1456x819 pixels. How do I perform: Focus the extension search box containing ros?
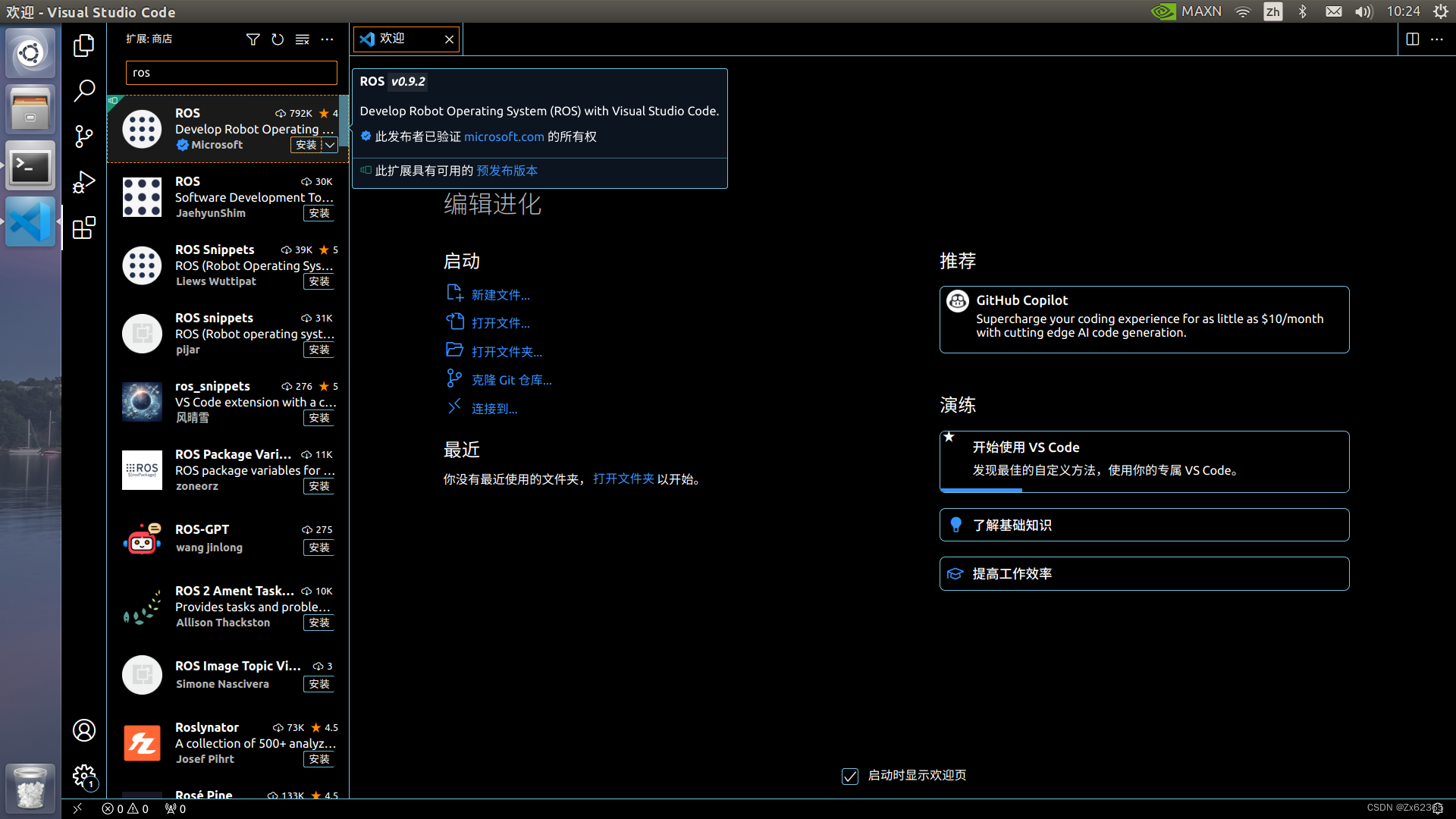(231, 73)
